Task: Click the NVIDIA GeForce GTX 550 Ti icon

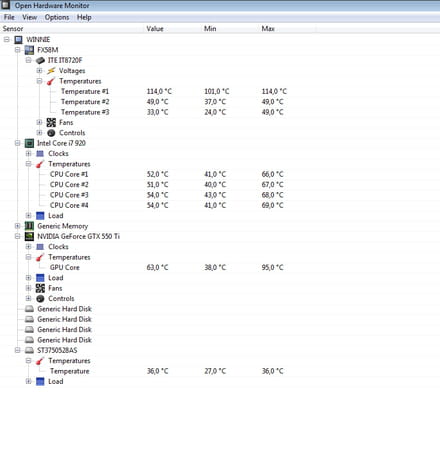Action: pos(29,236)
